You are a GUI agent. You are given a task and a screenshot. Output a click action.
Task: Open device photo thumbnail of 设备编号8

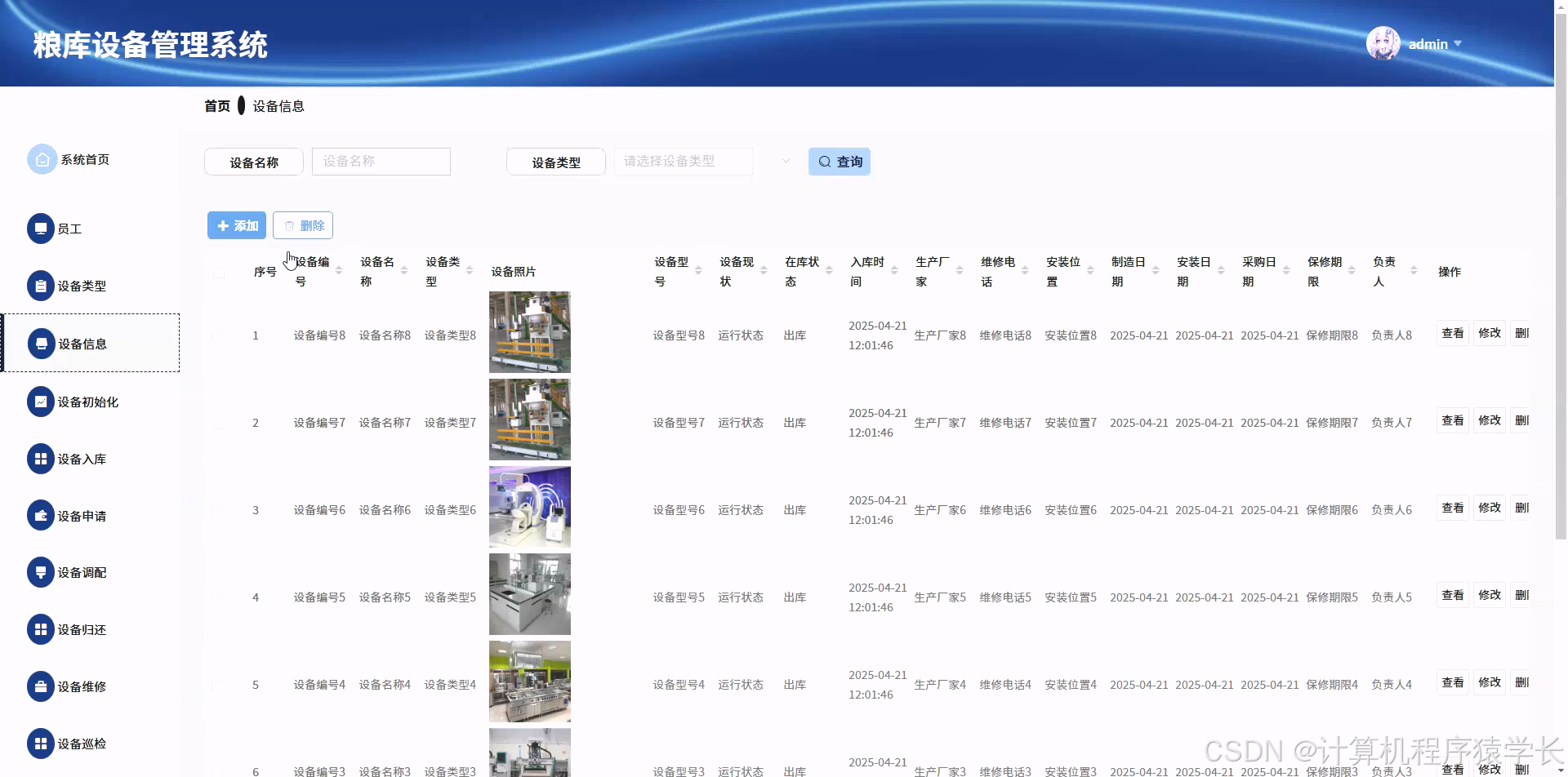[530, 332]
